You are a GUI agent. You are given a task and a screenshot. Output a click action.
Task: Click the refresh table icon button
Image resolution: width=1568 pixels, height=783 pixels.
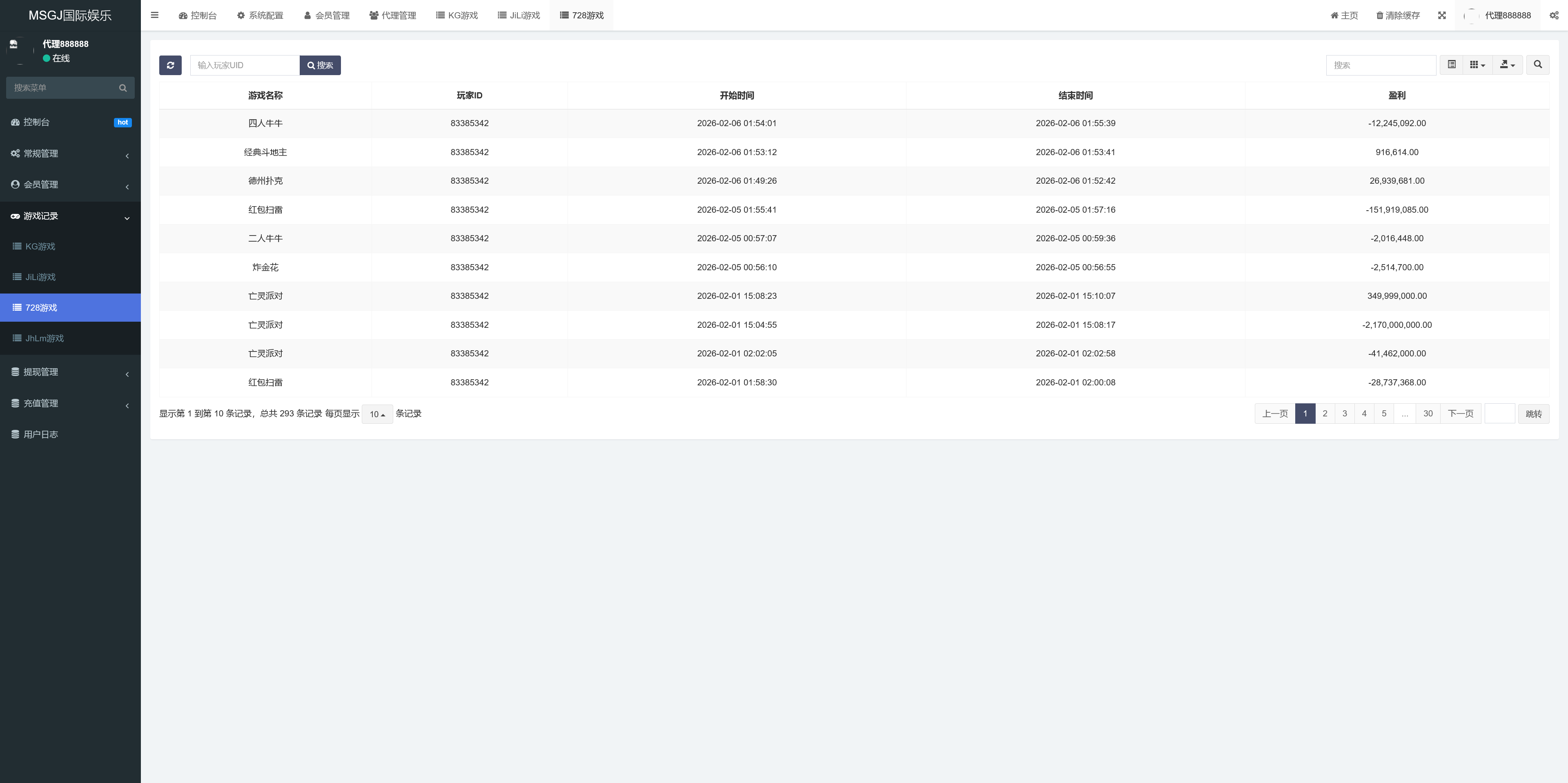[x=170, y=65]
